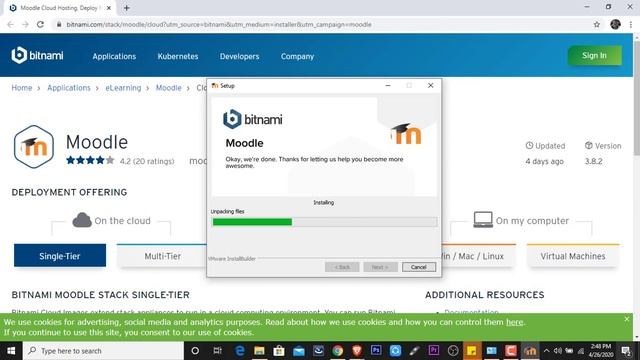Click the laptop icon beside On my computer
The height and width of the screenshot is (360, 640).
tap(483, 220)
